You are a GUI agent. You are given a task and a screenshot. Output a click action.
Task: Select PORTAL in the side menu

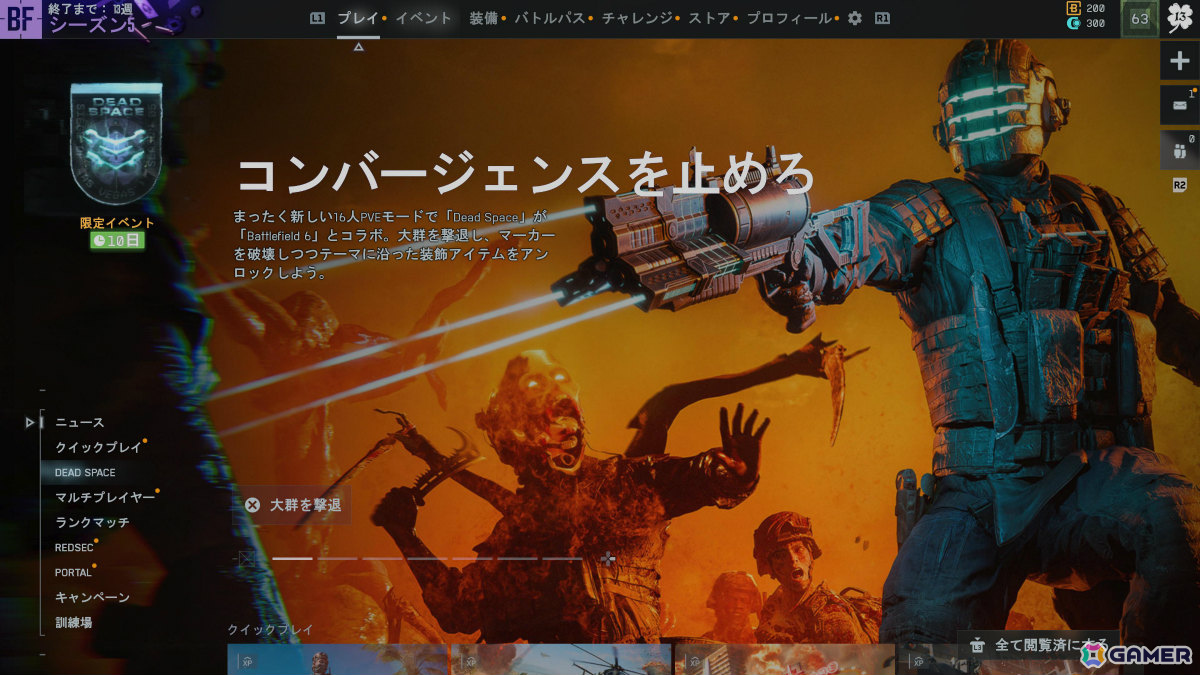(x=73, y=573)
